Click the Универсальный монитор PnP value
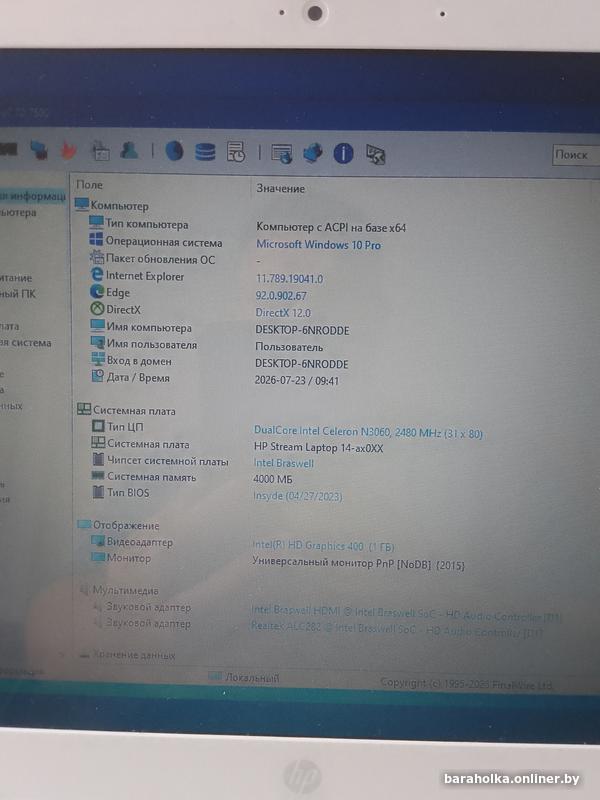Viewport: 600px width, 800px height. coord(359,563)
